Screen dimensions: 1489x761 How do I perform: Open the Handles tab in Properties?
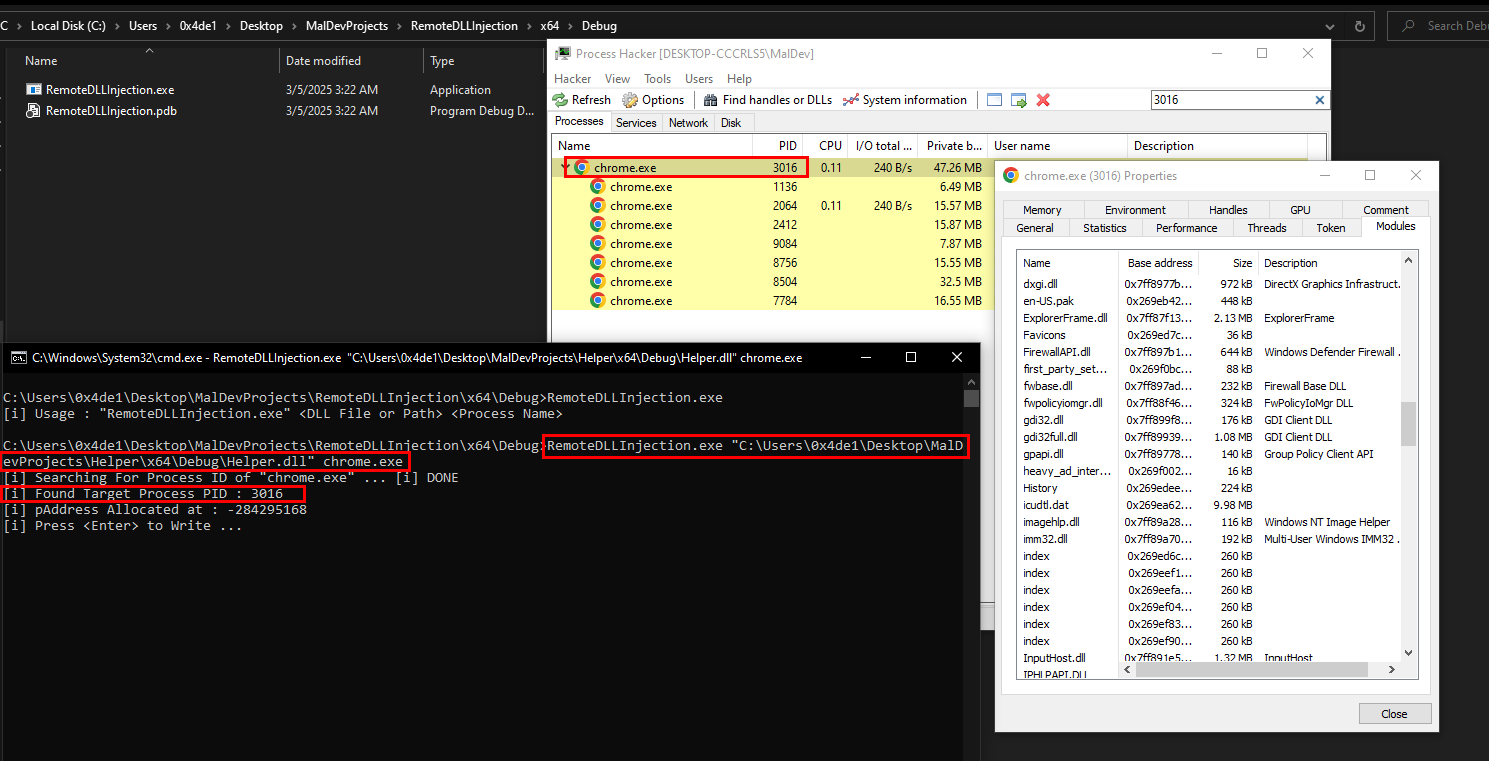click(x=1228, y=210)
